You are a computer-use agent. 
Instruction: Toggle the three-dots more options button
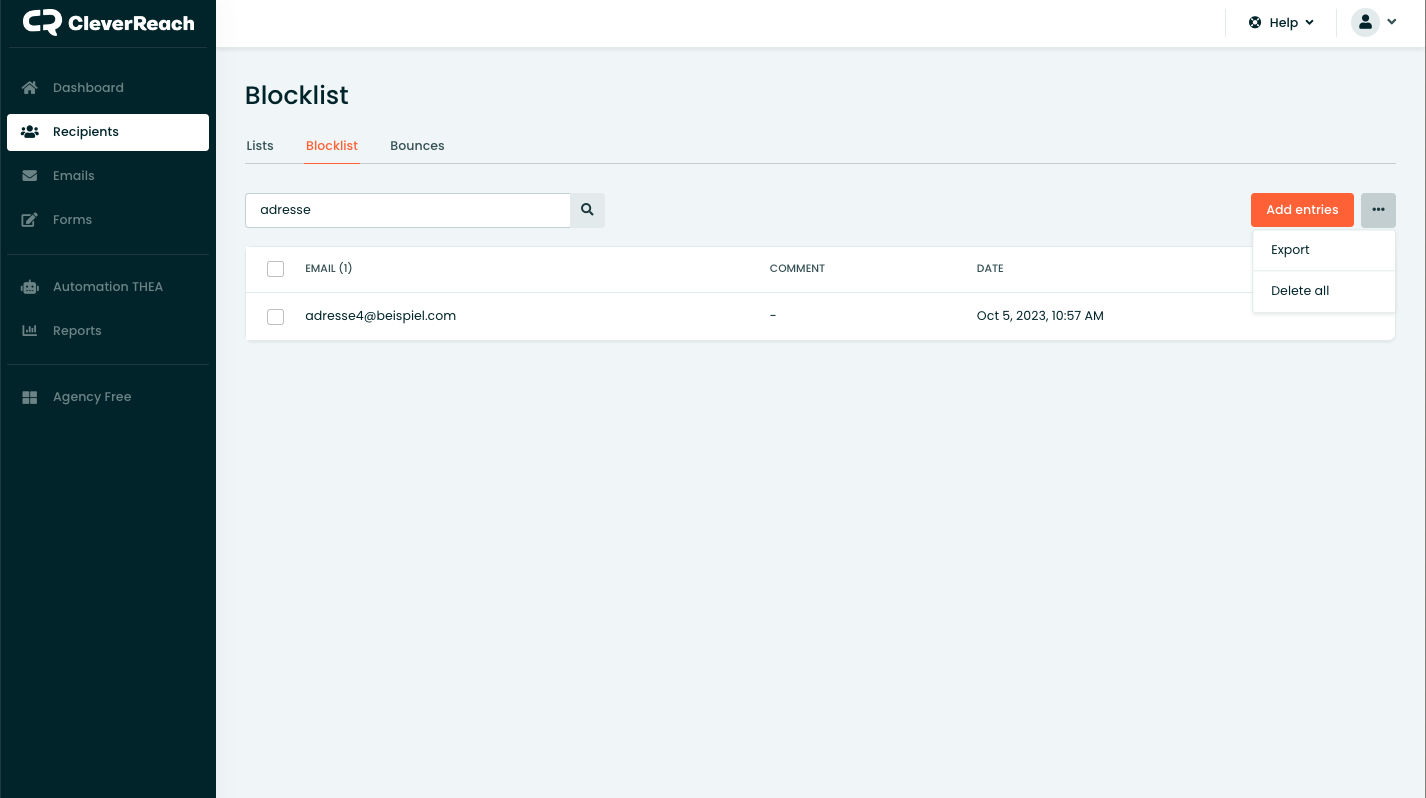(1378, 210)
